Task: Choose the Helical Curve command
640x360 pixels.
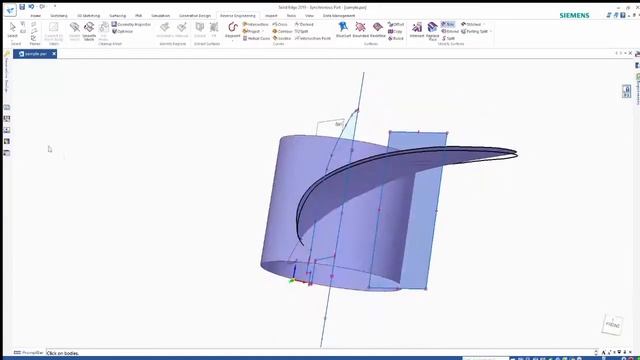Action: coord(256,38)
